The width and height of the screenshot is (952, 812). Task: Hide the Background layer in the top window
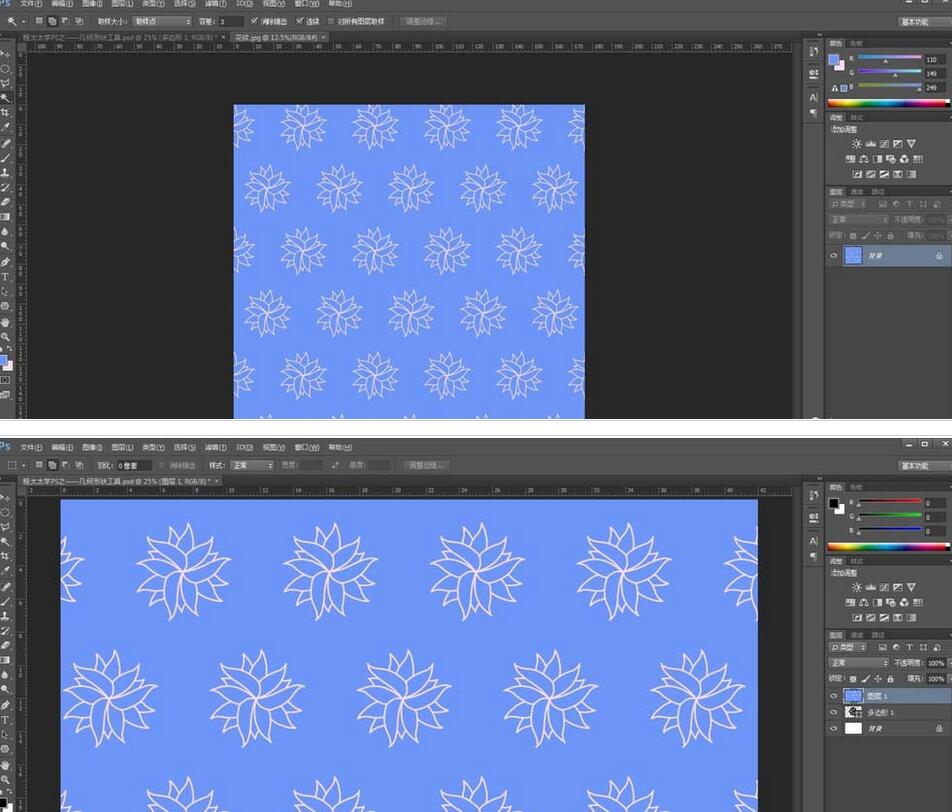click(834, 256)
